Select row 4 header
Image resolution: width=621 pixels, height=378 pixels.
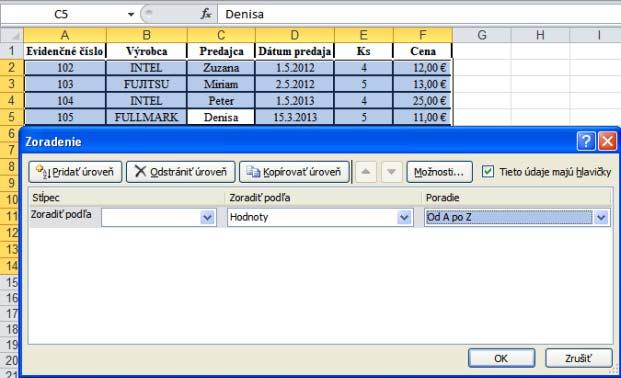pyautogui.click(x=11, y=101)
